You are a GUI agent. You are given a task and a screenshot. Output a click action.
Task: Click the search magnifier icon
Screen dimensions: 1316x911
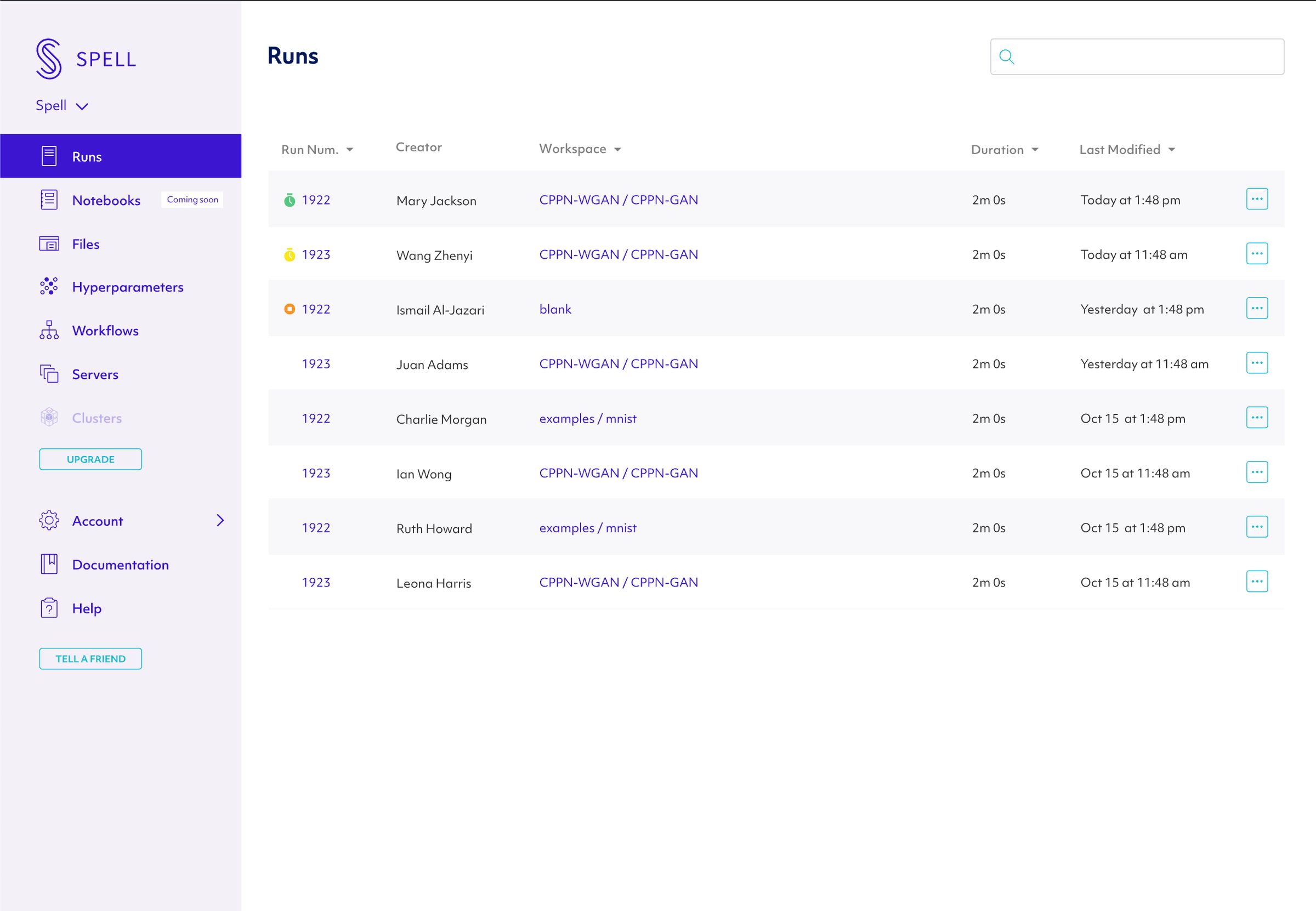(x=1007, y=56)
